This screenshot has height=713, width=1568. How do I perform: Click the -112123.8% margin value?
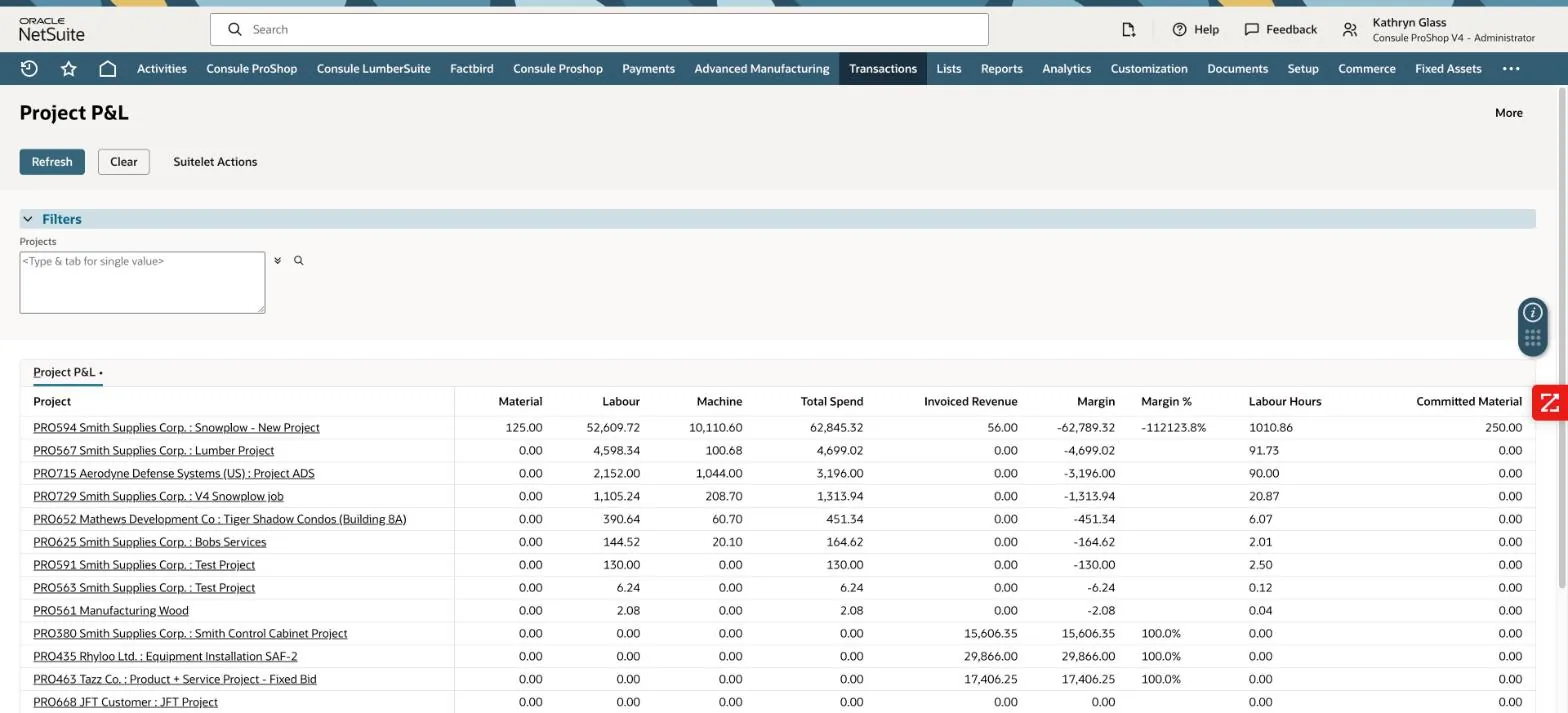click(1173, 428)
